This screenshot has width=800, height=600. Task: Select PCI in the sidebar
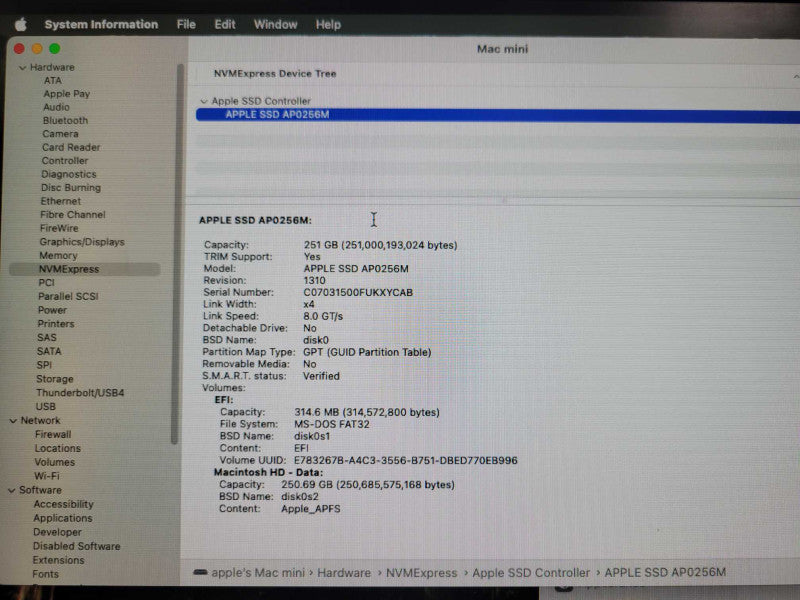click(x=46, y=283)
